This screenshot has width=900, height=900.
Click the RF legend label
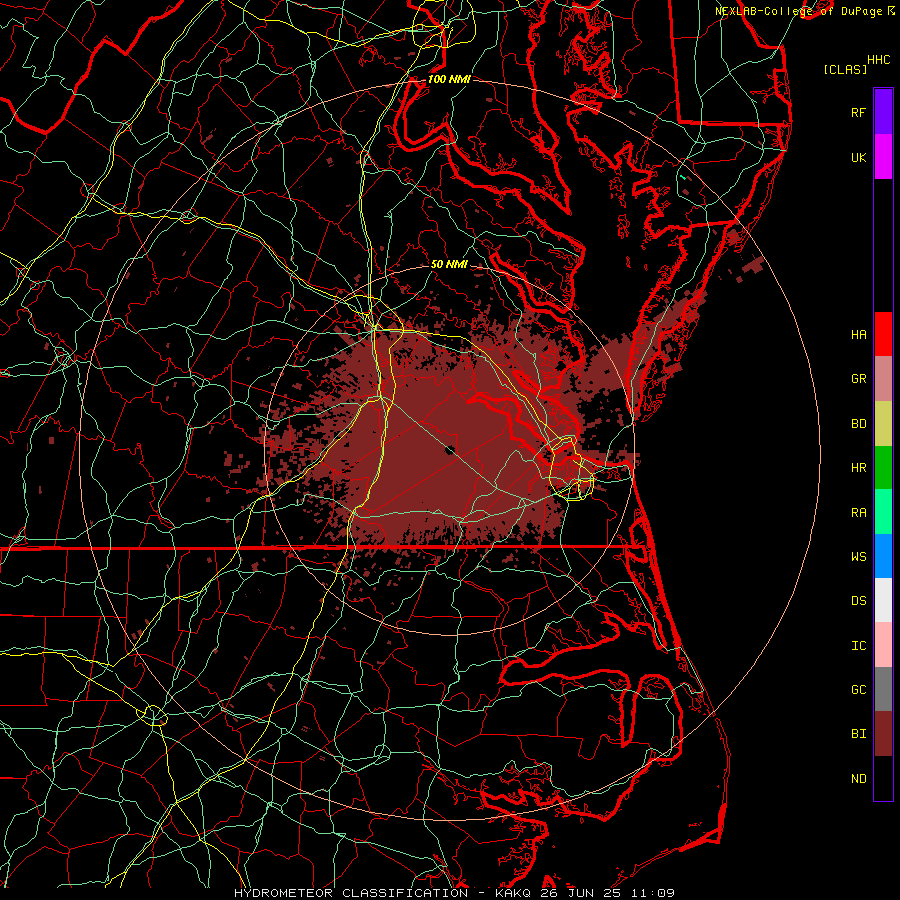pyautogui.click(x=859, y=113)
